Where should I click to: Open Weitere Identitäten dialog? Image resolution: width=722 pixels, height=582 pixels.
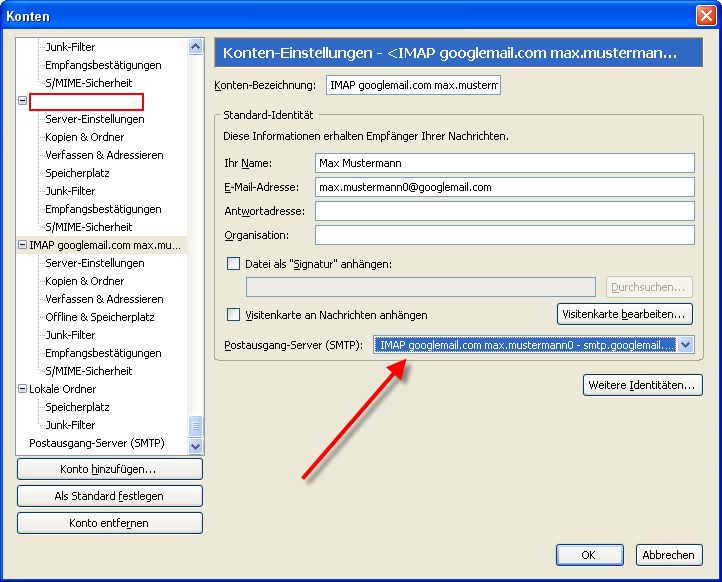[x=642, y=385]
